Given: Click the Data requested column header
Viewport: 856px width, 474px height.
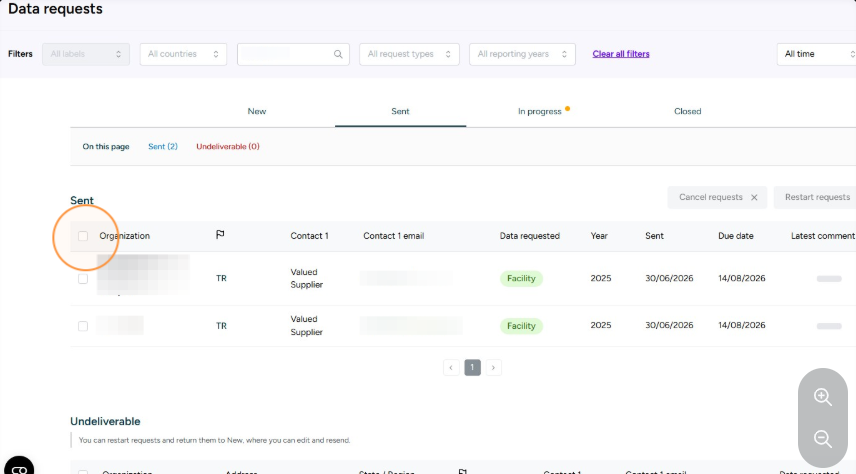Looking at the screenshot, I should pyautogui.click(x=530, y=236).
